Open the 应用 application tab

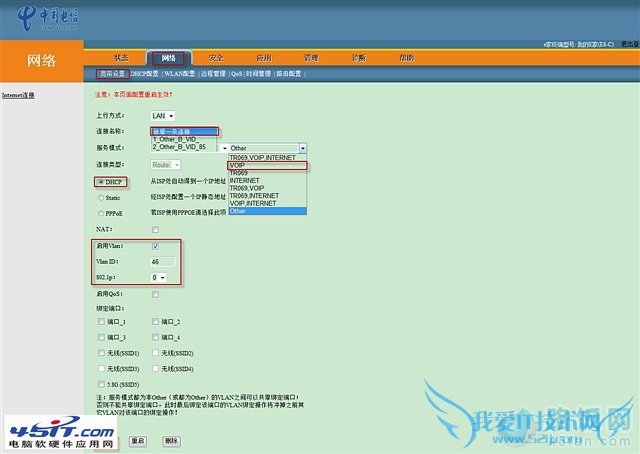tap(264, 58)
